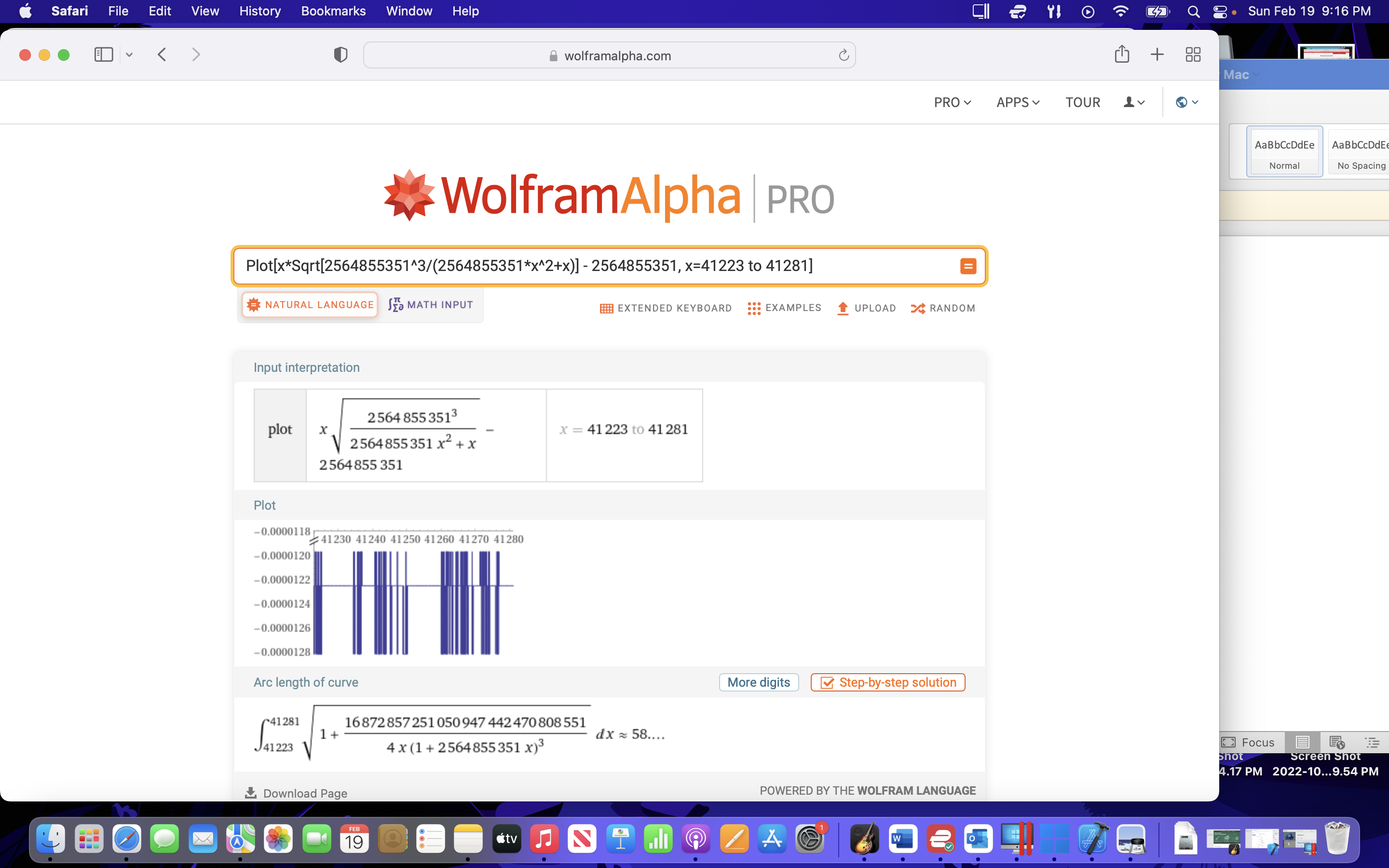This screenshot has height=868, width=1389.
Task: Click the Upload icon button
Action: tap(866, 308)
